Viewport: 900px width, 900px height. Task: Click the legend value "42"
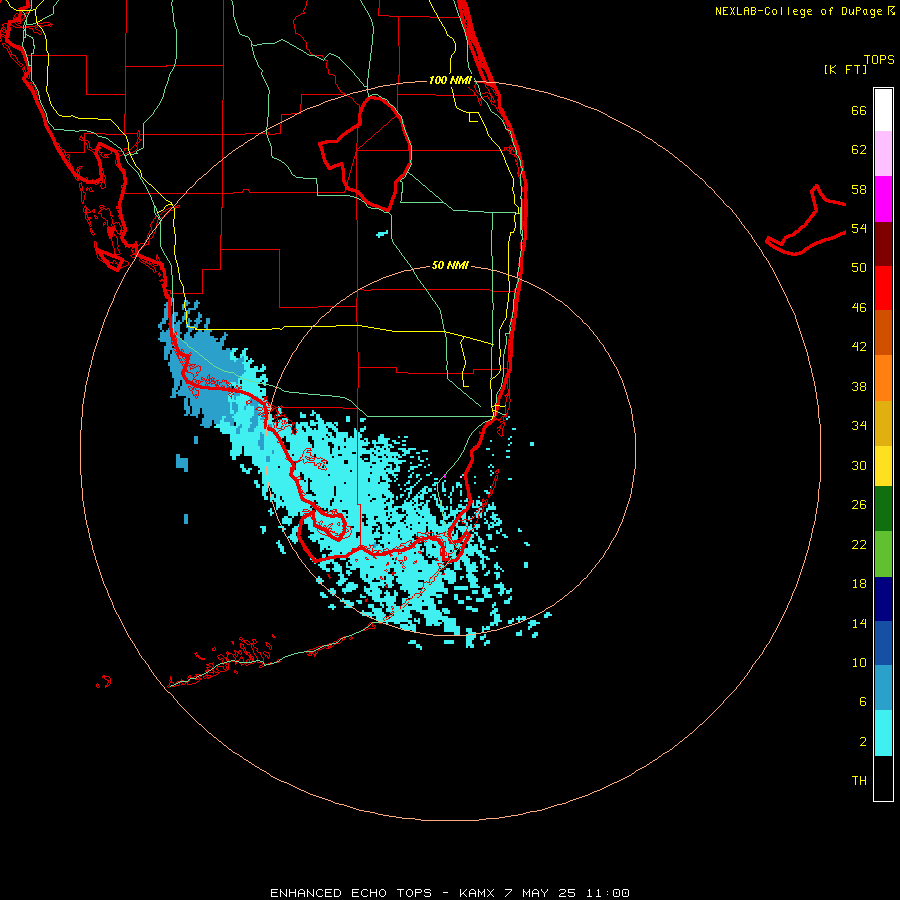pos(859,347)
